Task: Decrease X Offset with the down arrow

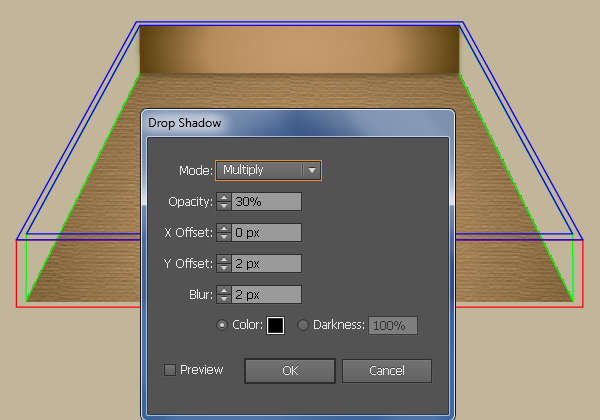Action: point(224,237)
